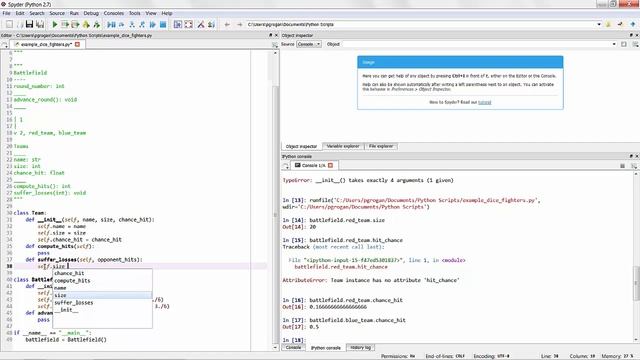Expand working directory path dropdown

tap(599, 24)
